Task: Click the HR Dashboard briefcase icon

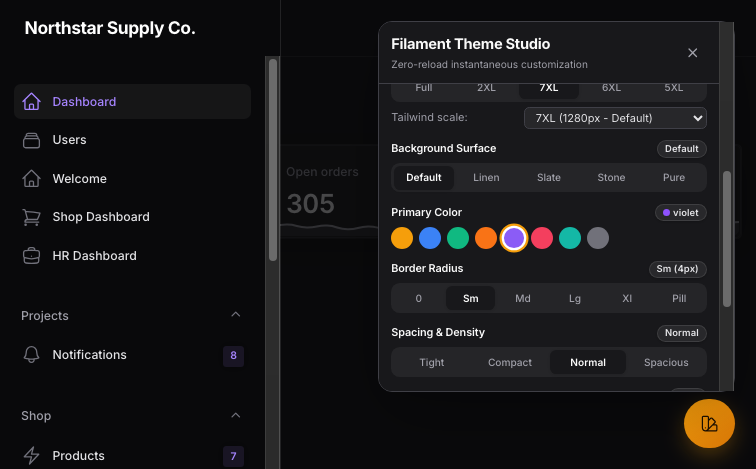Action: click(31, 255)
